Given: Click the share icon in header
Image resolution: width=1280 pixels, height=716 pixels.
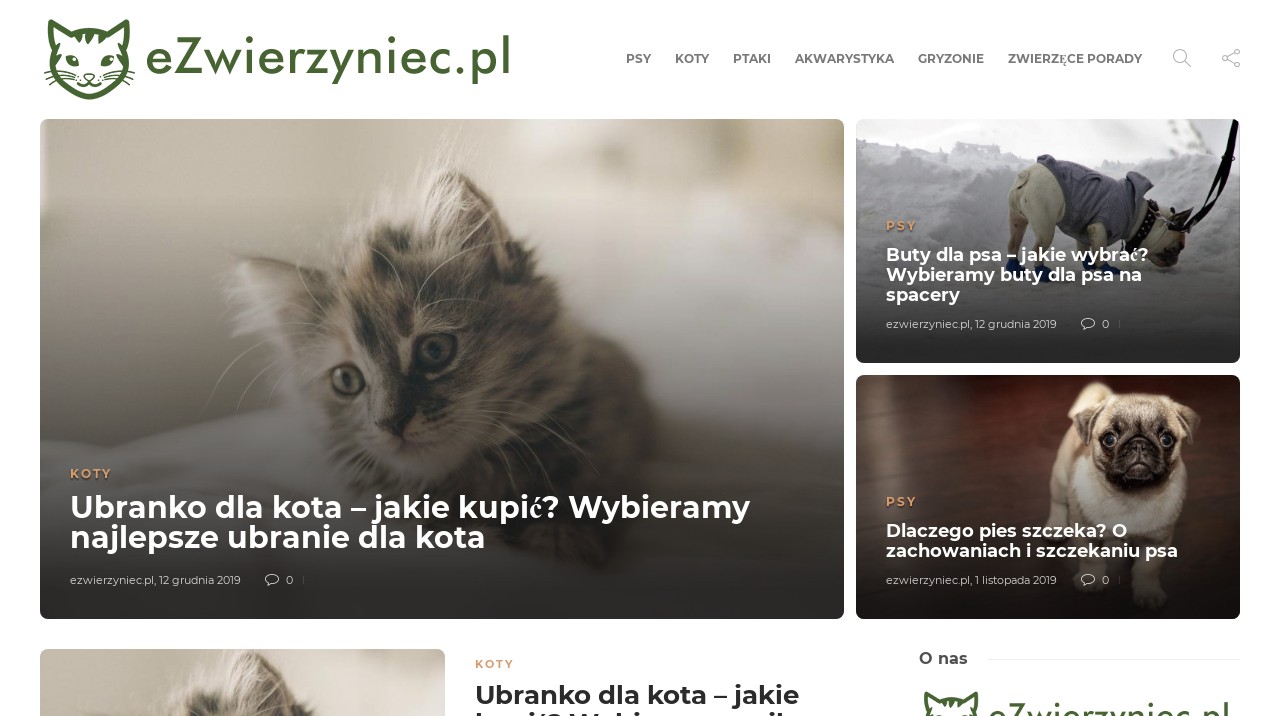Looking at the screenshot, I should [1231, 58].
